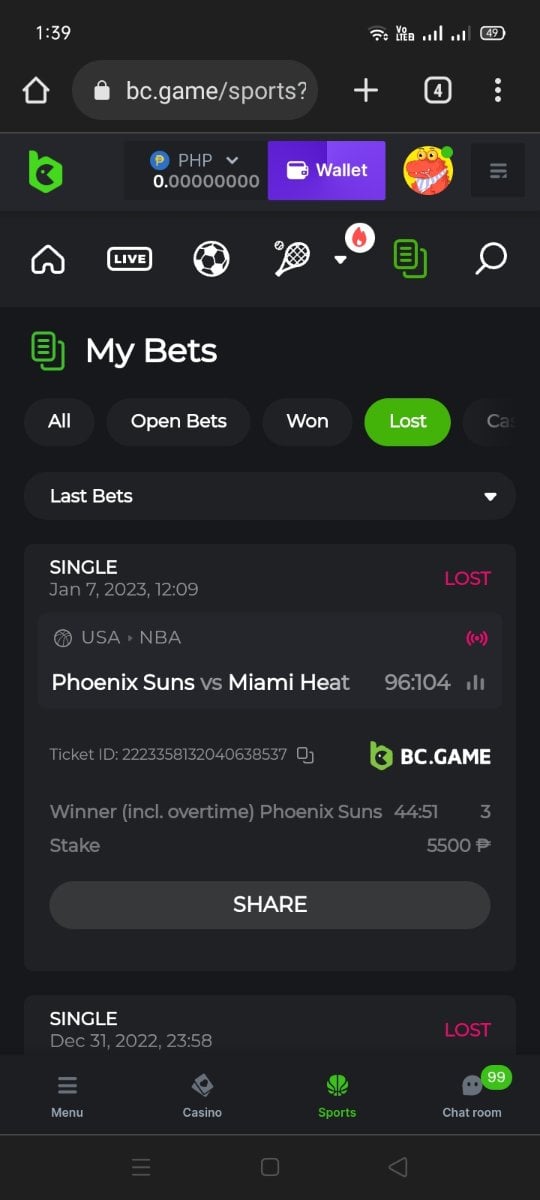Expand more sports arrow beside tennis
Viewport: 540px width, 1200px height.
click(340, 259)
